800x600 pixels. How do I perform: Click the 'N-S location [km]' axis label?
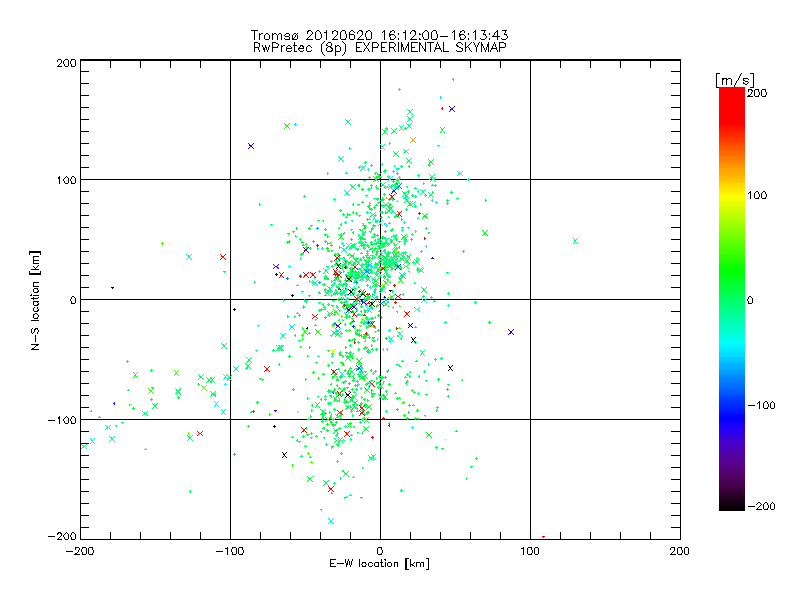coord(35,301)
